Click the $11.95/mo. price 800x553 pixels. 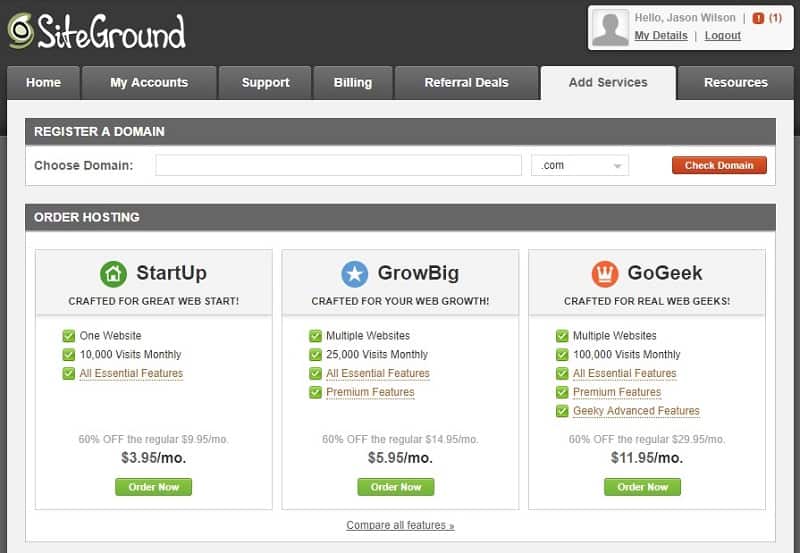pos(646,458)
